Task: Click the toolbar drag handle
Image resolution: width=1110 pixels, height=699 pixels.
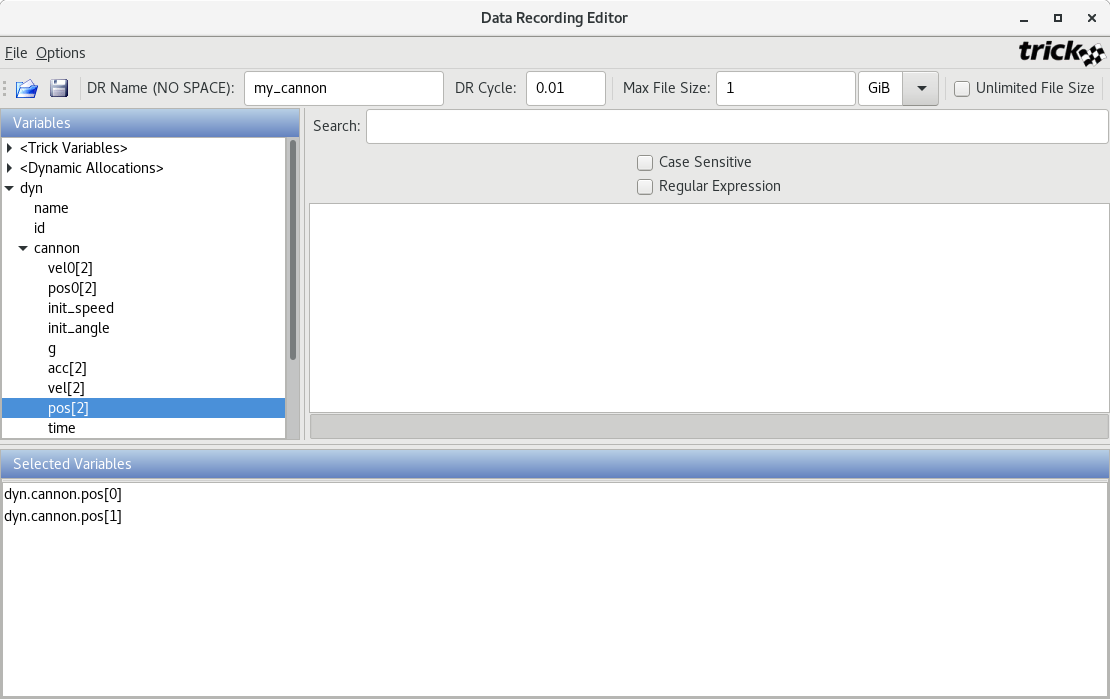Action: coord(5,89)
